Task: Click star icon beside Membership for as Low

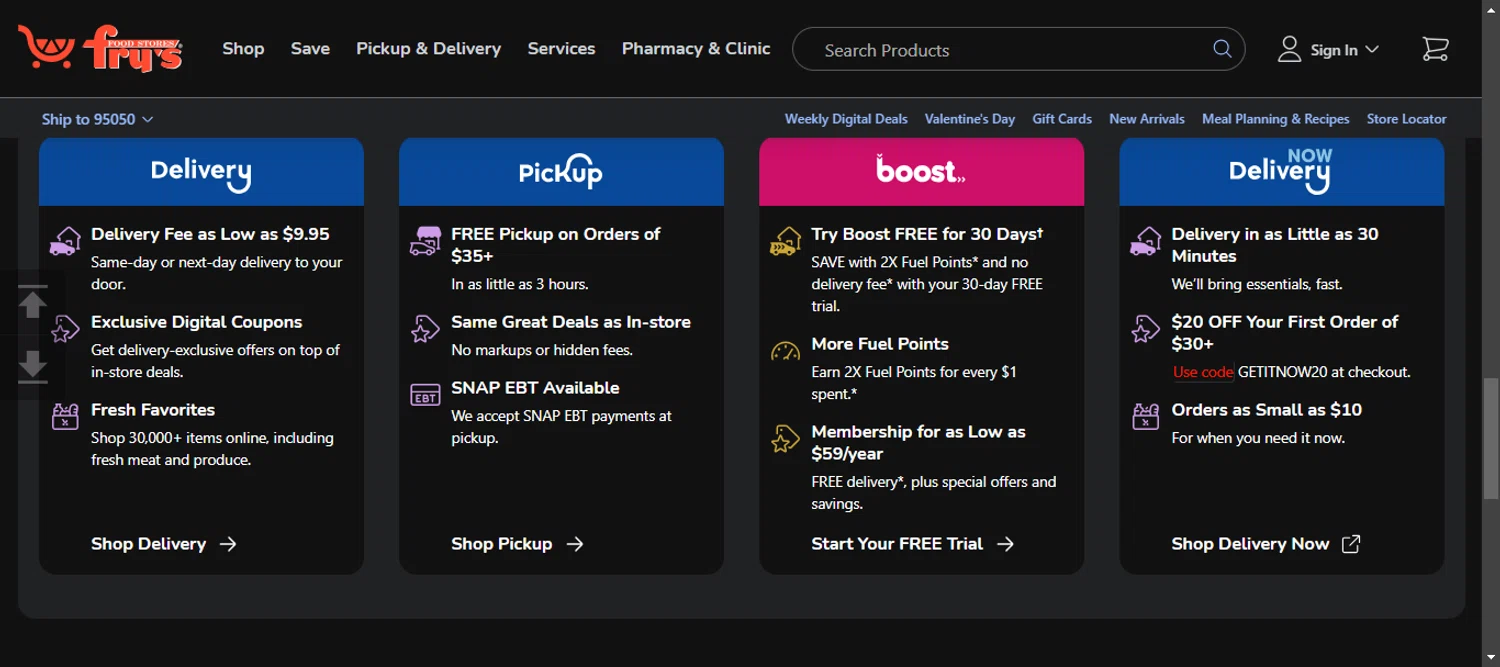Action: pos(785,438)
